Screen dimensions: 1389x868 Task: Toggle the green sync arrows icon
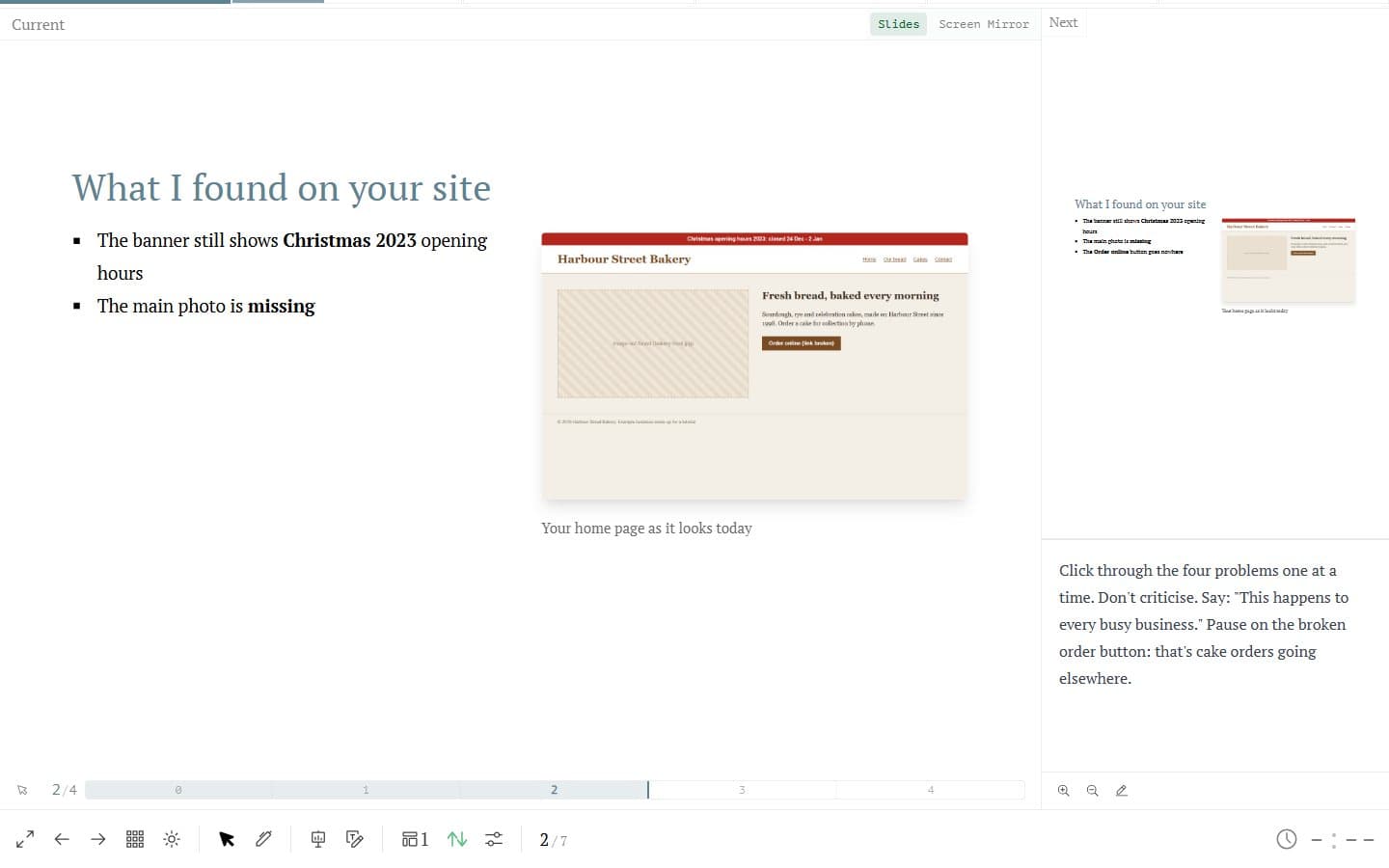[457, 839]
